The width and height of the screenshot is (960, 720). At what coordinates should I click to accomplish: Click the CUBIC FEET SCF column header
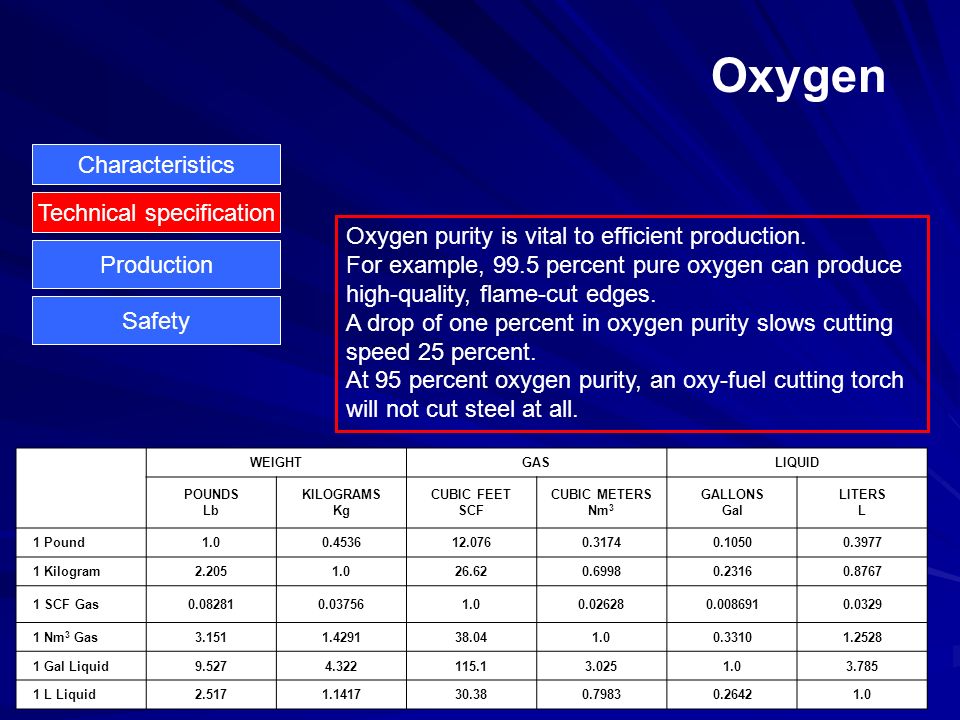point(471,502)
